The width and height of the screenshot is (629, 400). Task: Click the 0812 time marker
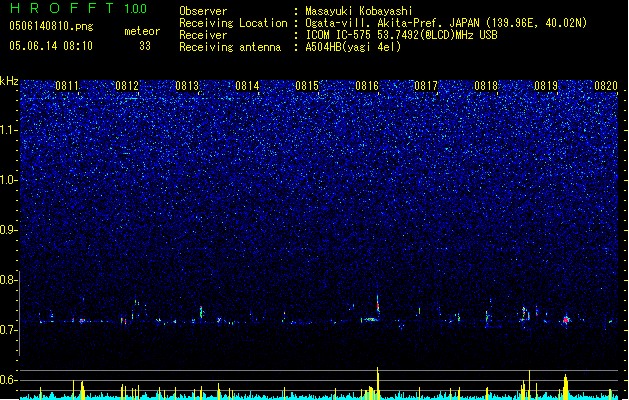click(127, 86)
